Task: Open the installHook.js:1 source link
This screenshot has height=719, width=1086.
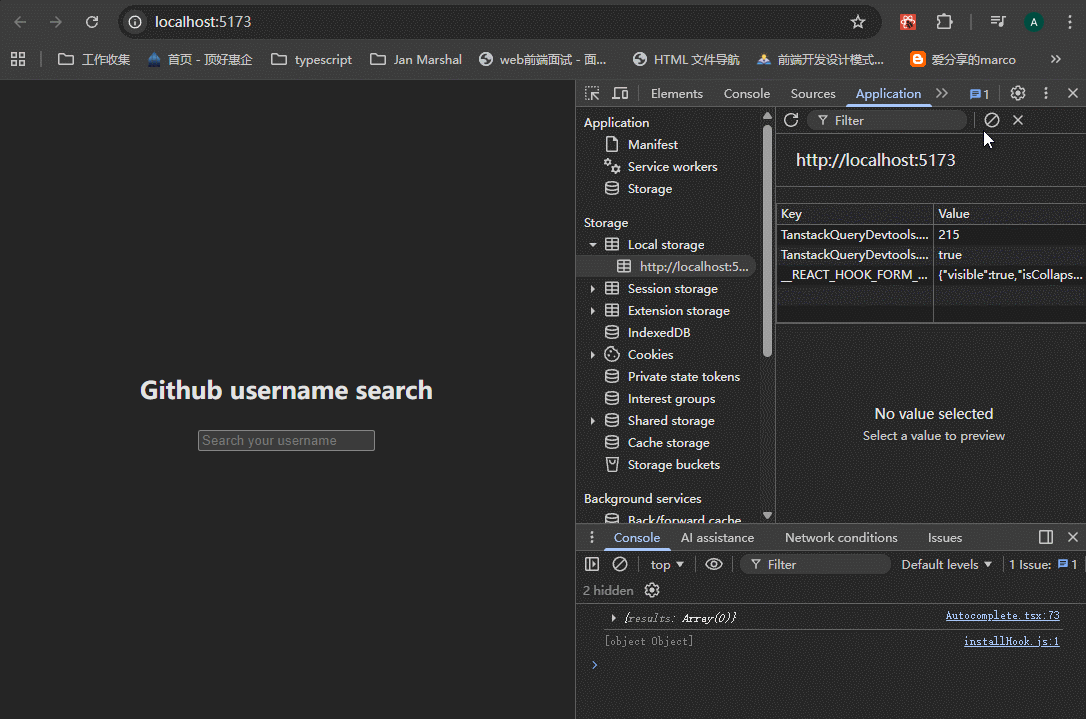Action: [1011, 641]
